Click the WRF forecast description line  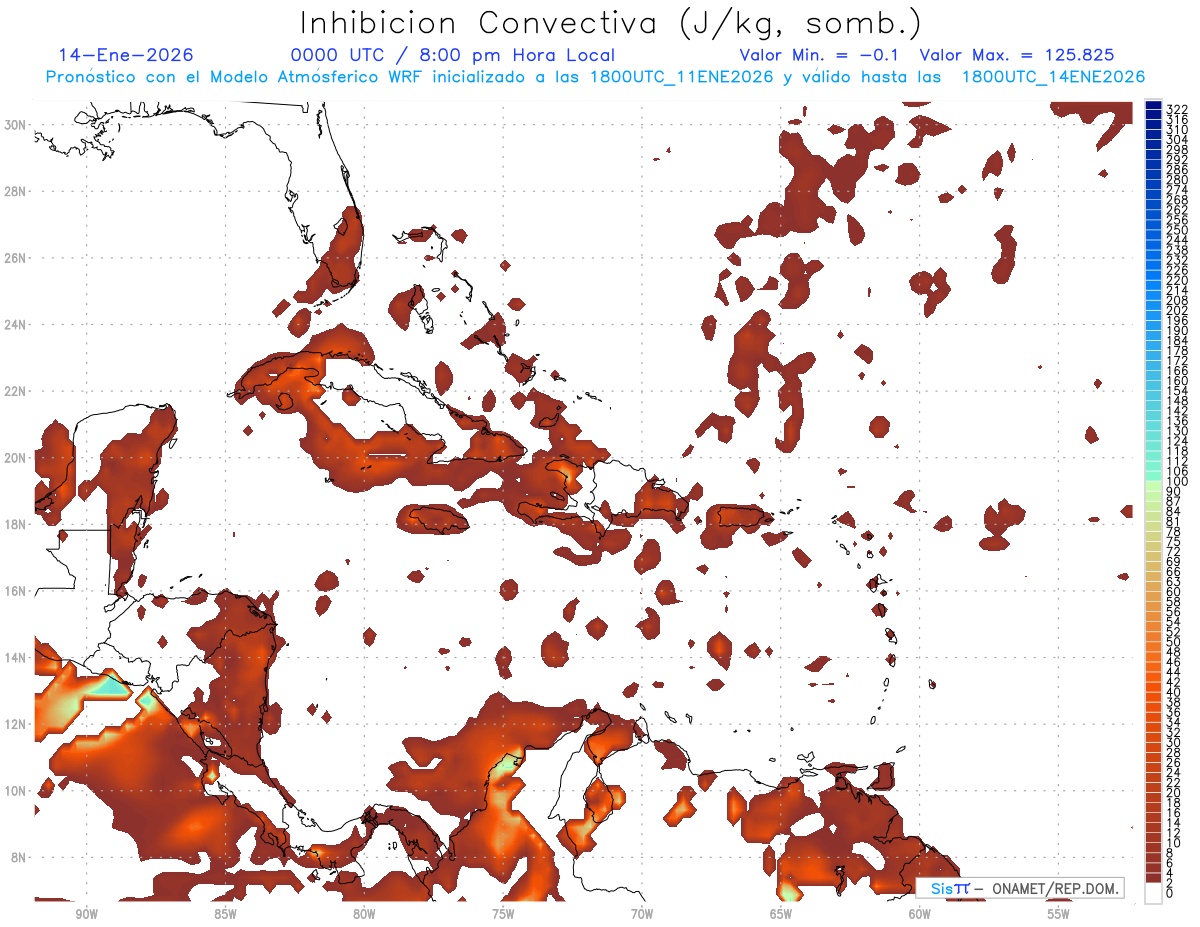595,77
